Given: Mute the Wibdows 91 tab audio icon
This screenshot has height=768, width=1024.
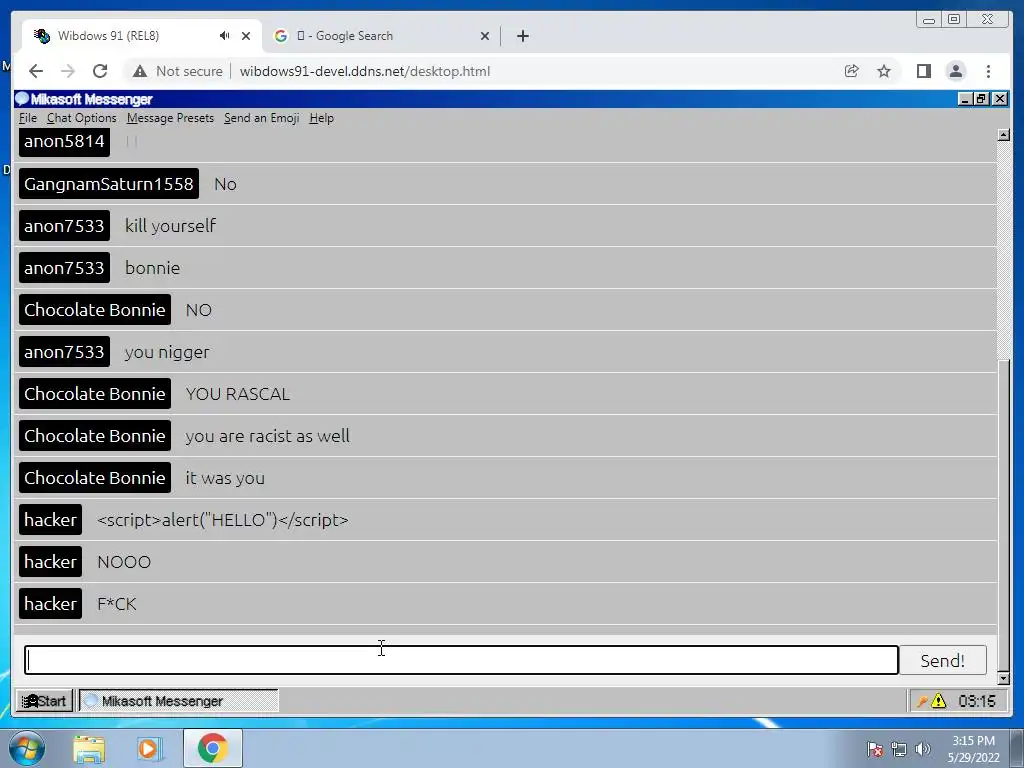Looking at the screenshot, I should point(225,36).
